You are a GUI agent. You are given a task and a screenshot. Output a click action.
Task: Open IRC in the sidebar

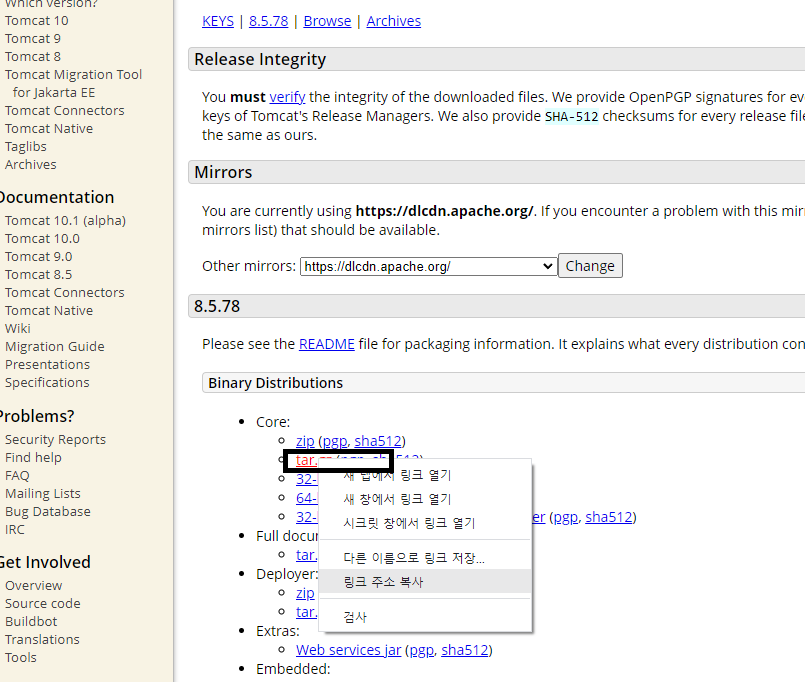coord(15,529)
